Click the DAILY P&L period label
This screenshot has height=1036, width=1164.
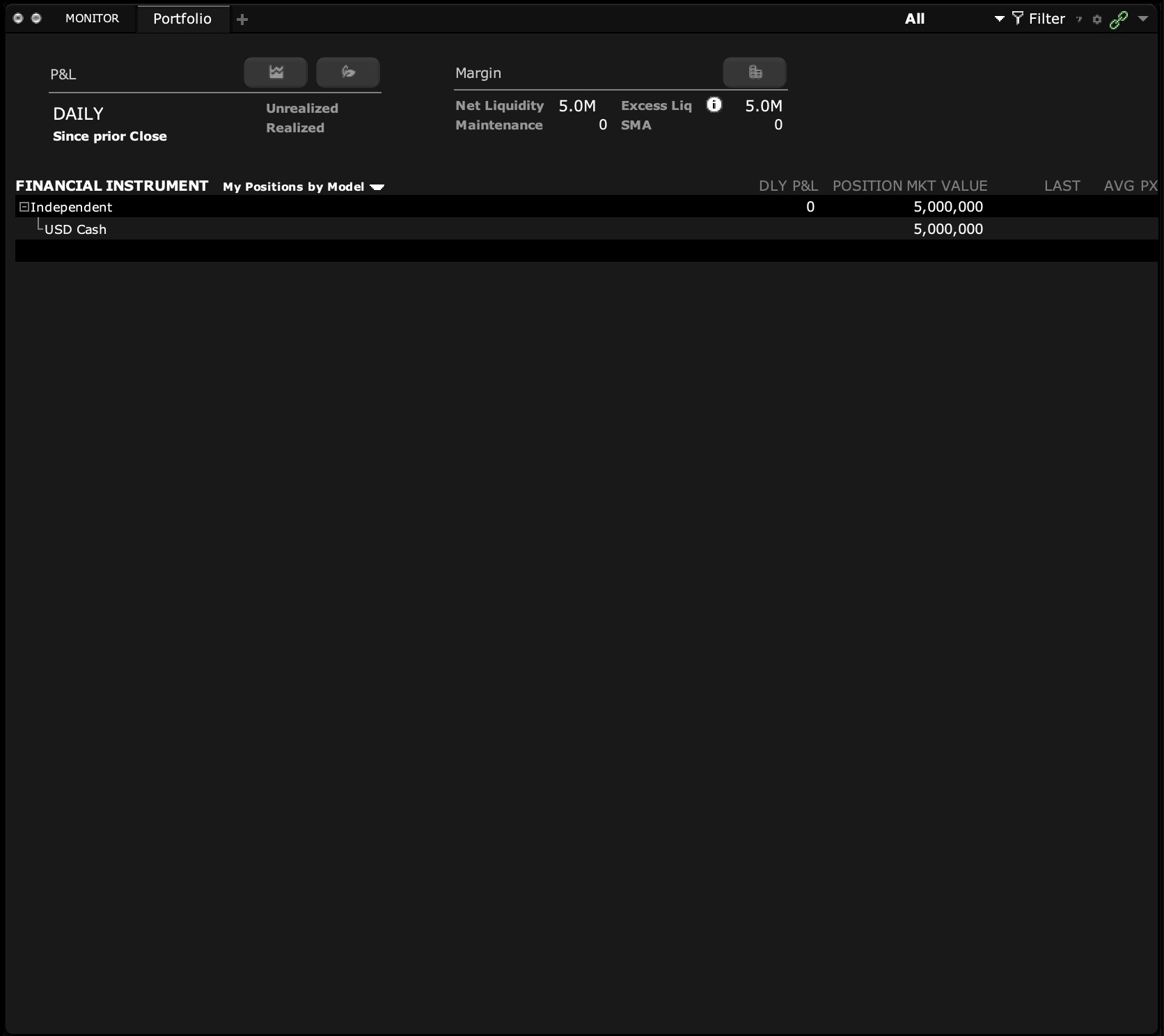[x=78, y=113]
